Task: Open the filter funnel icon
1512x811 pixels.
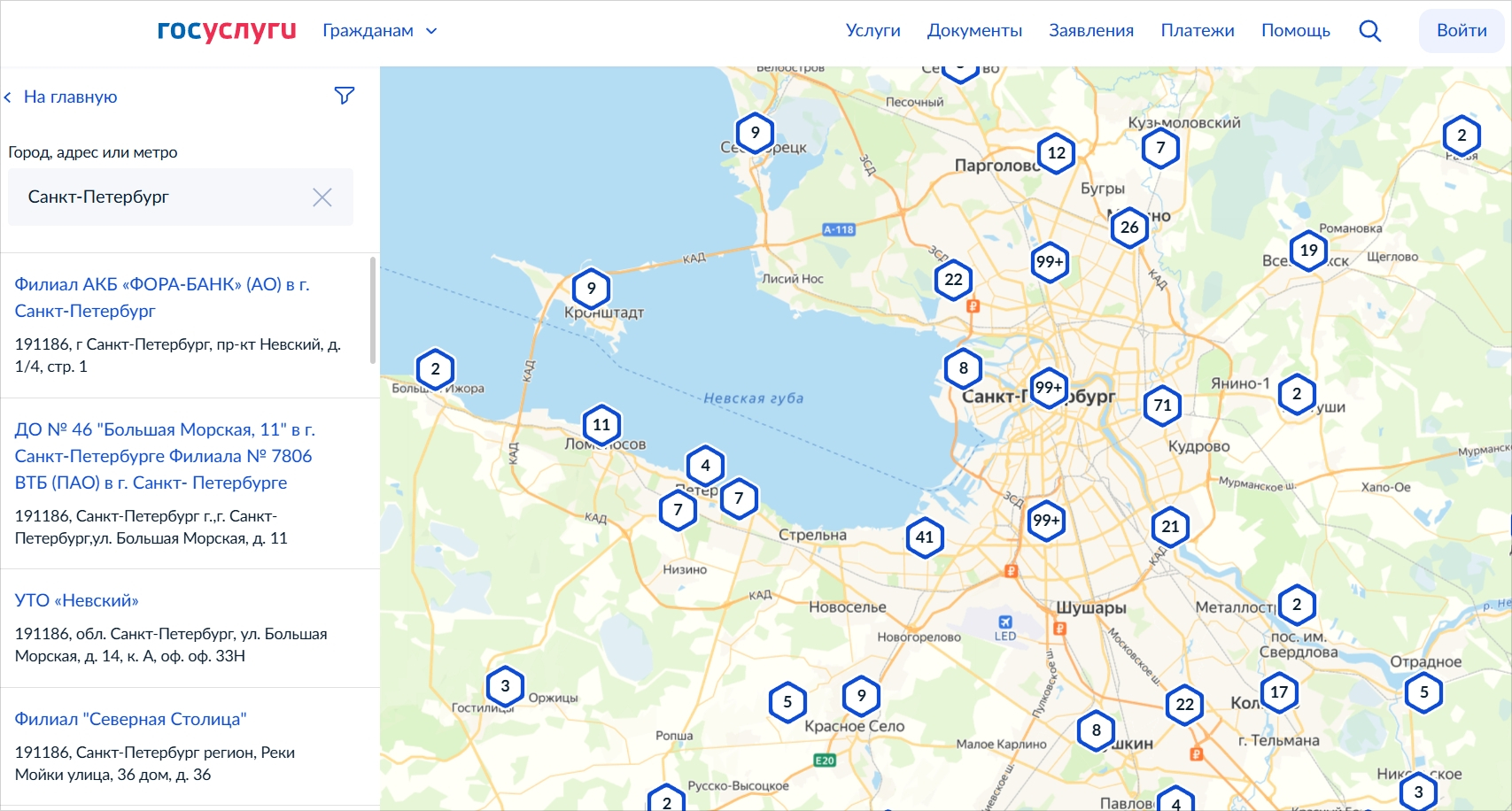Action: tap(345, 96)
